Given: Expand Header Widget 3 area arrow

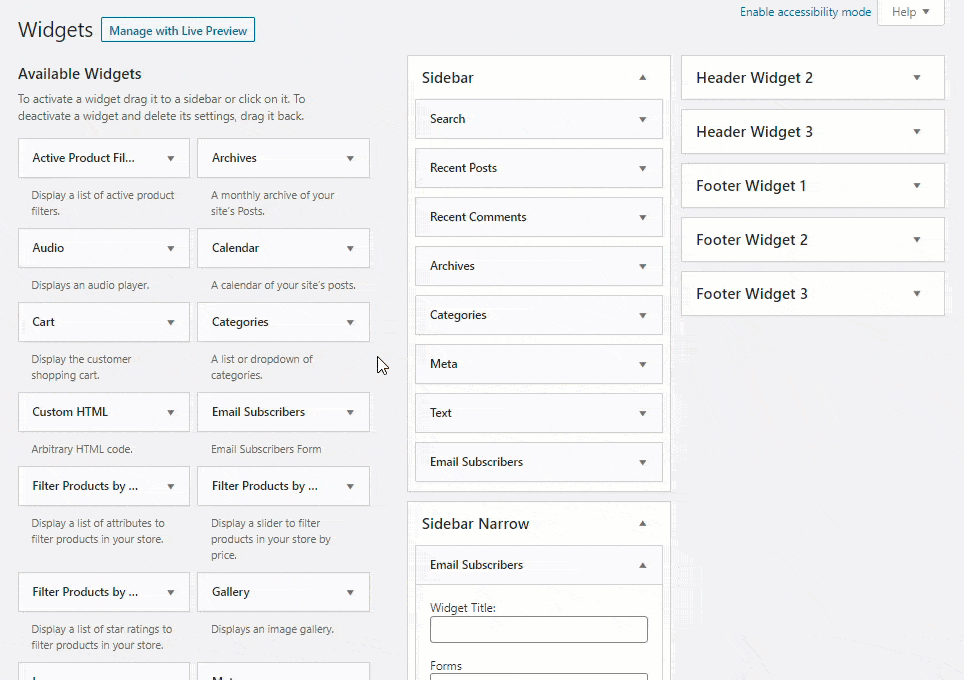Looking at the screenshot, I should point(917,132).
